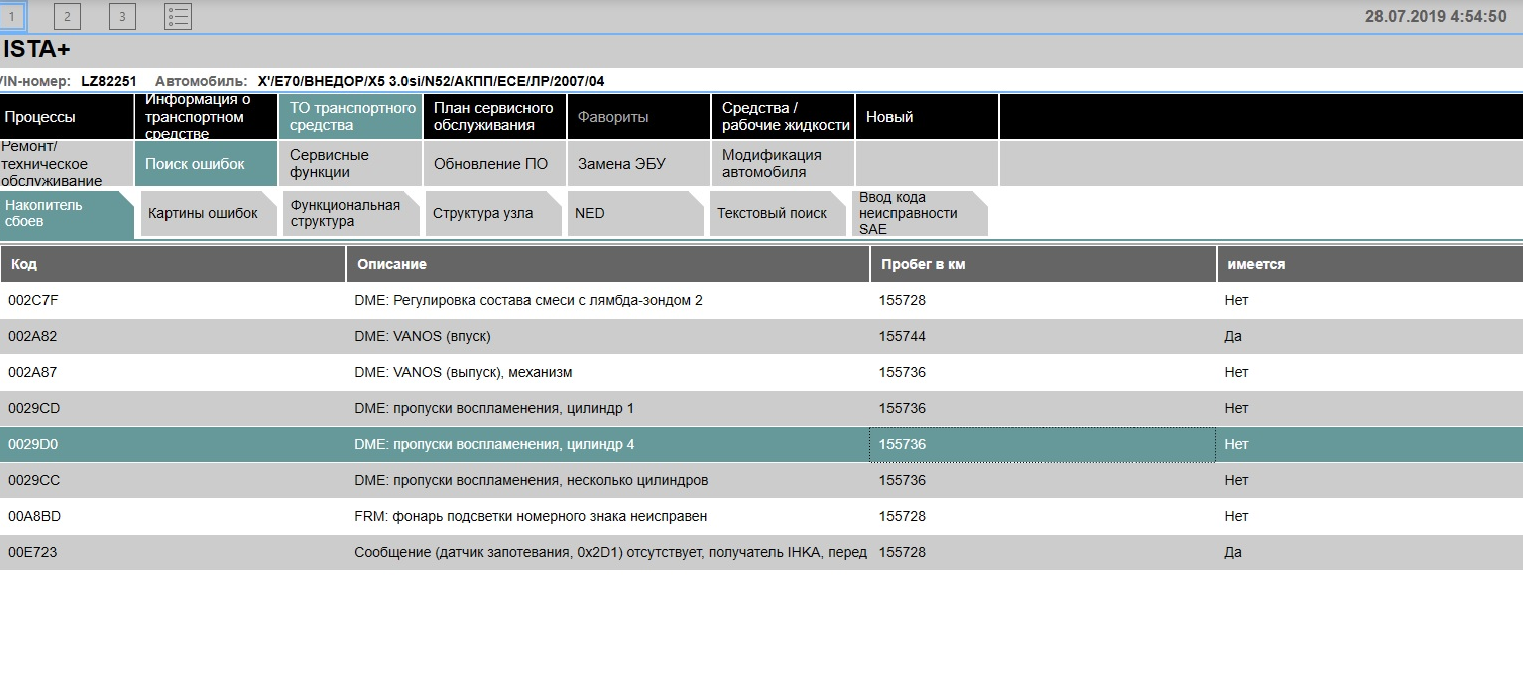Open the Новый menu item
Viewport: 1523px width, 675px height.
926,117
